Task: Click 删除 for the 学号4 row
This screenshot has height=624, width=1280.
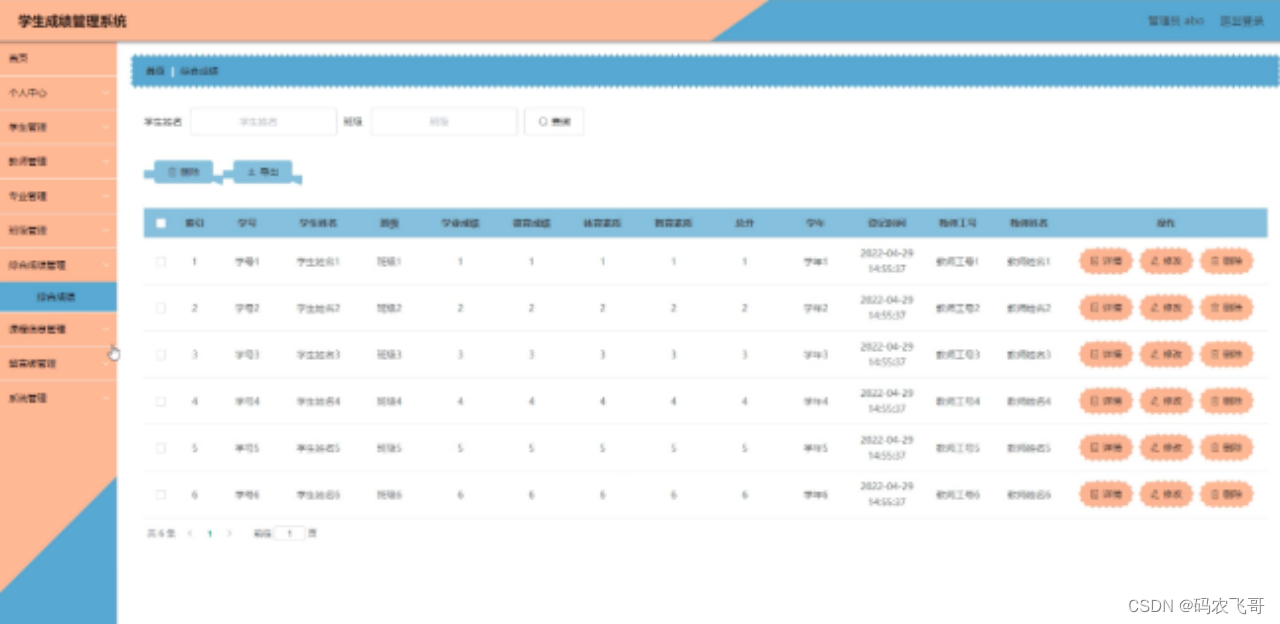Action: pyautogui.click(x=1226, y=401)
